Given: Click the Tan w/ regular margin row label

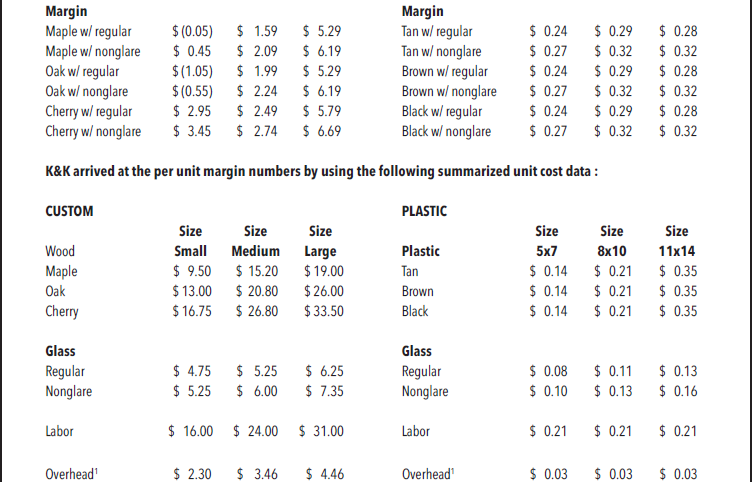Looking at the screenshot, I should pyautogui.click(x=437, y=31).
